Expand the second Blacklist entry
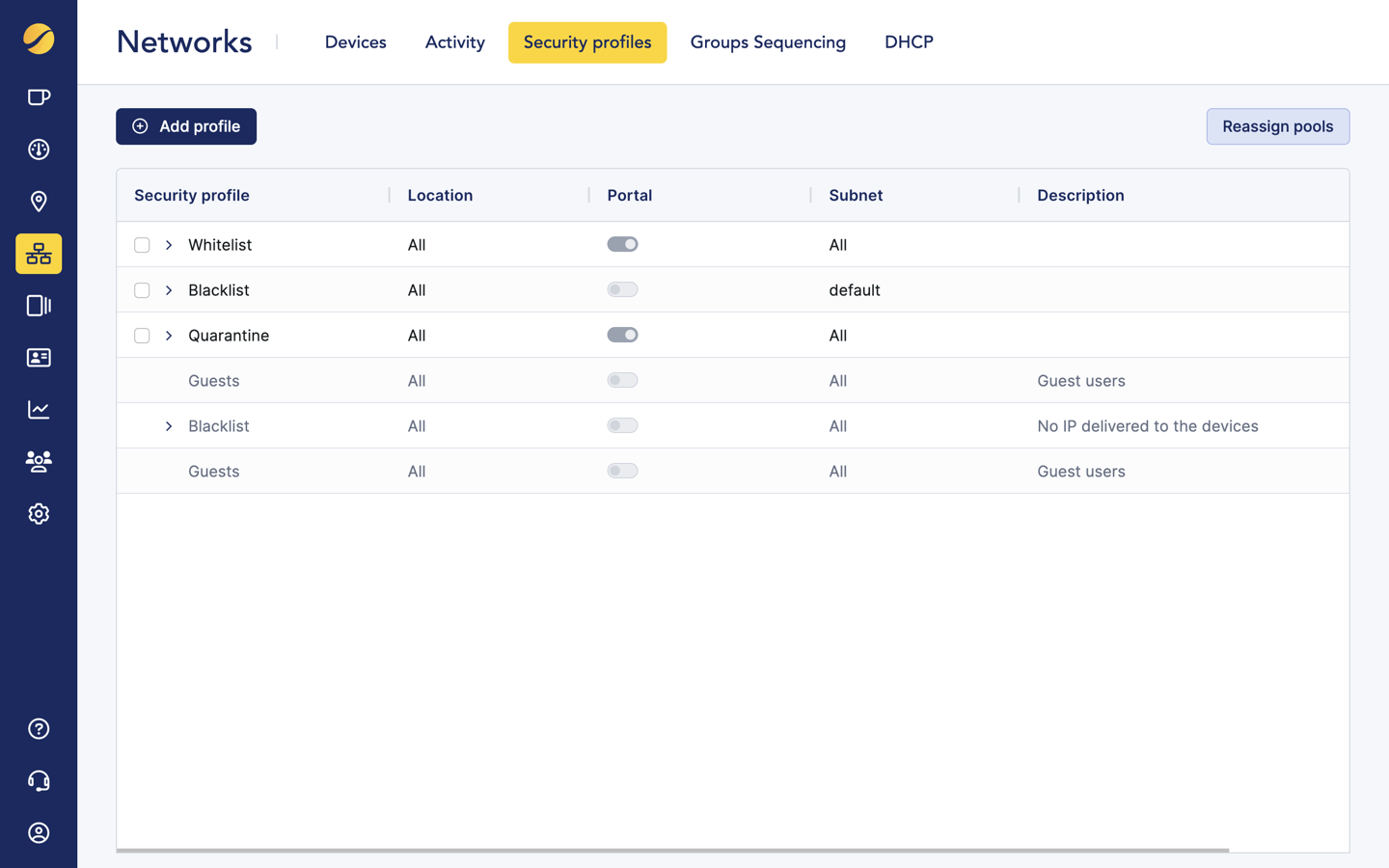 (x=168, y=425)
